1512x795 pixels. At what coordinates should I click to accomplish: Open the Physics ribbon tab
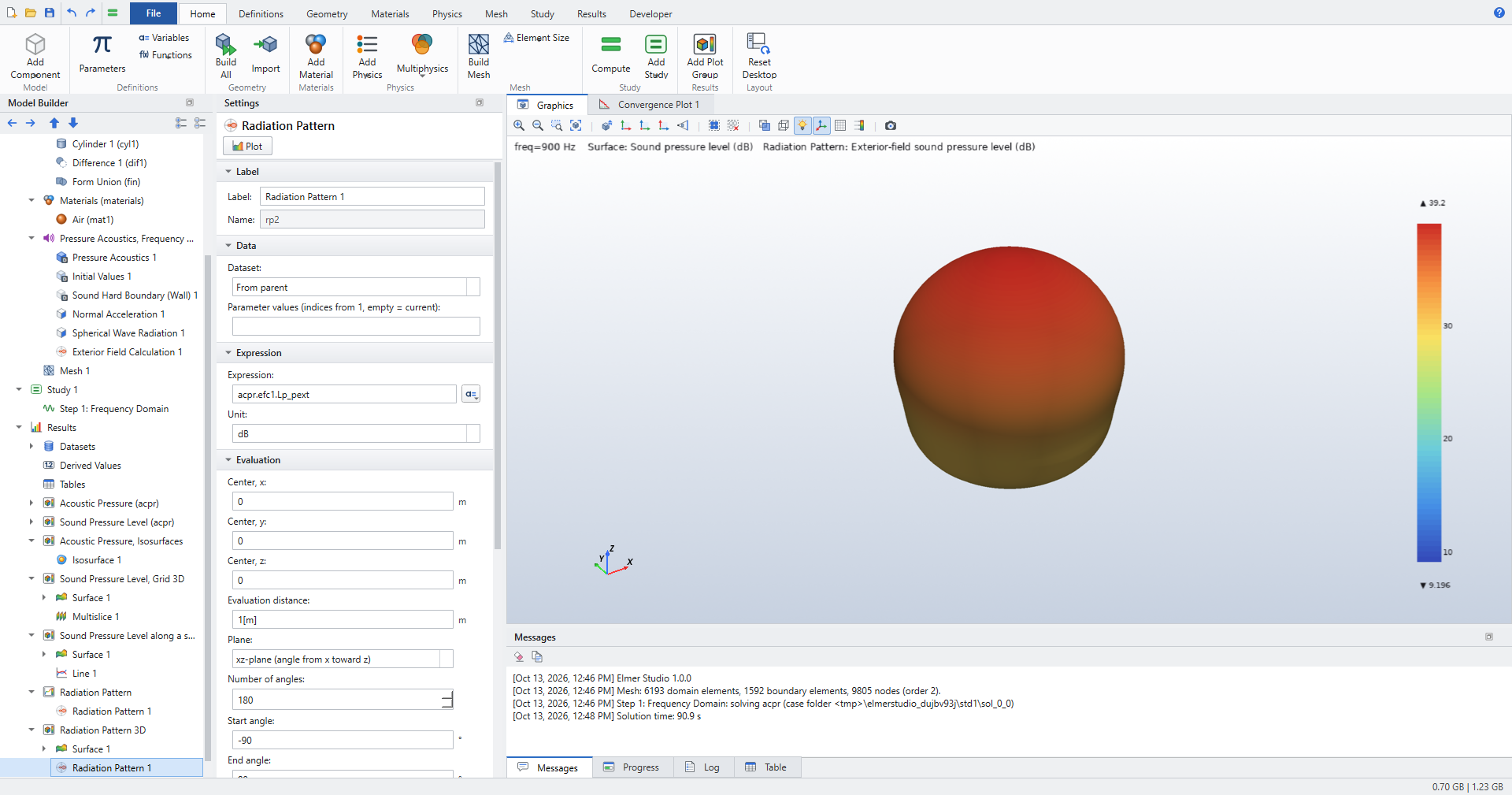point(447,13)
